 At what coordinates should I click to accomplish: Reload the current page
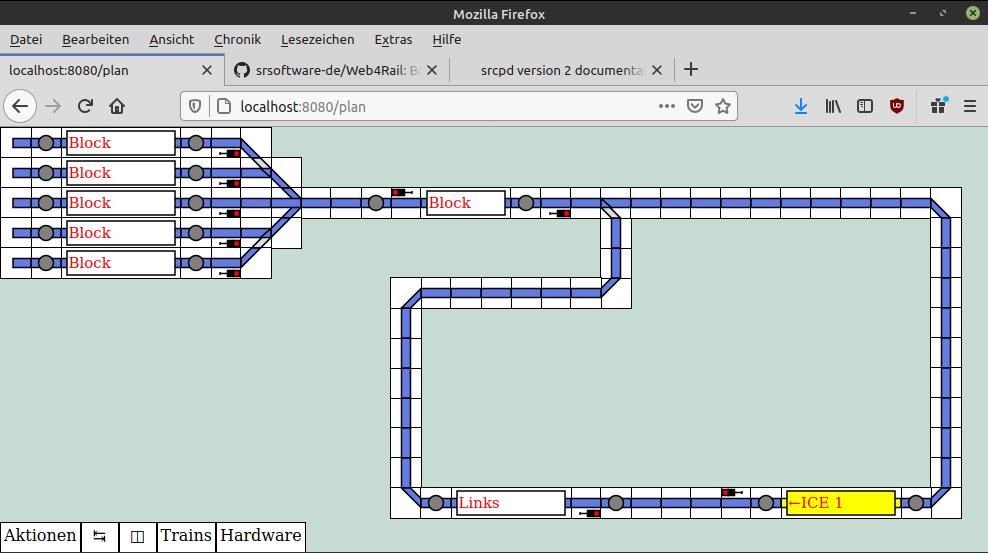86,106
